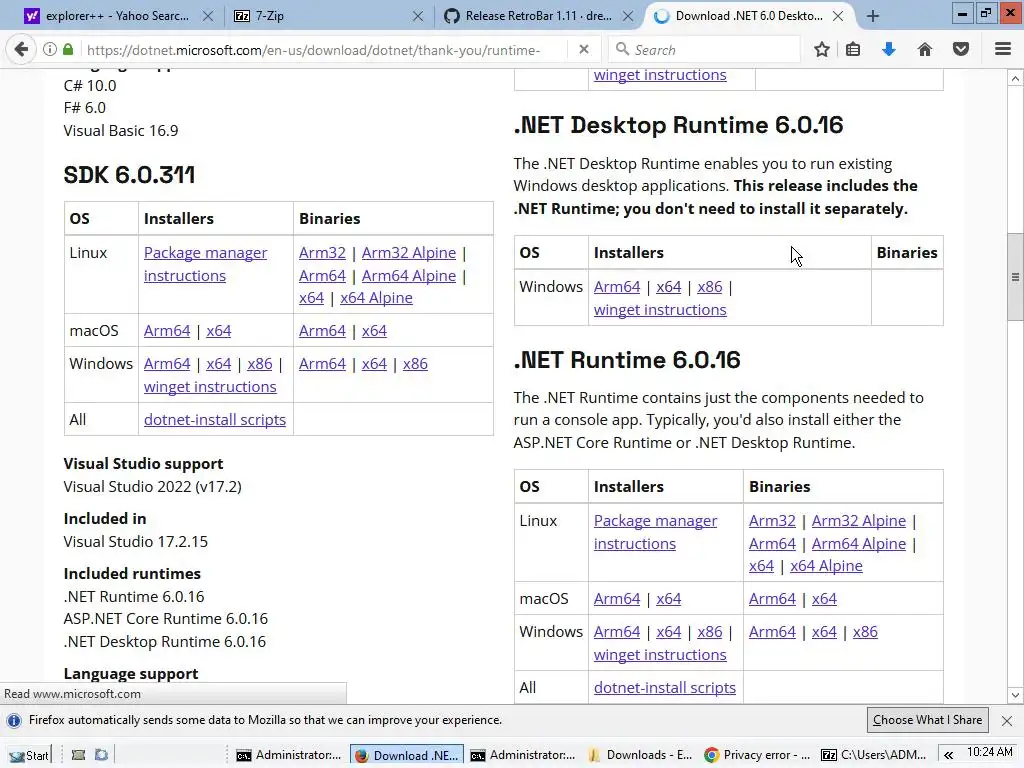
Task: Go to the Firefox home page icon
Action: pyautogui.click(x=925, y=49)
